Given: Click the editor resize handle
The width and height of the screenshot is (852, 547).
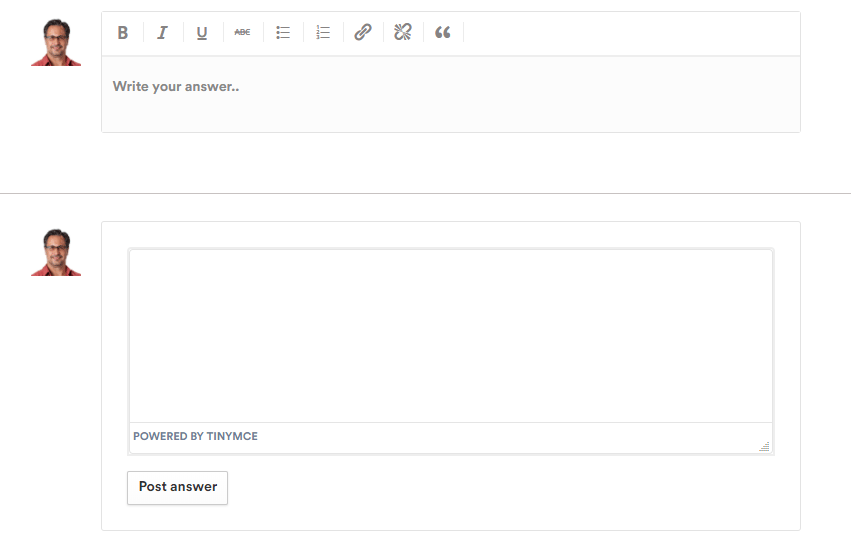Looking at the screenshot, I should tap(765, 447).
